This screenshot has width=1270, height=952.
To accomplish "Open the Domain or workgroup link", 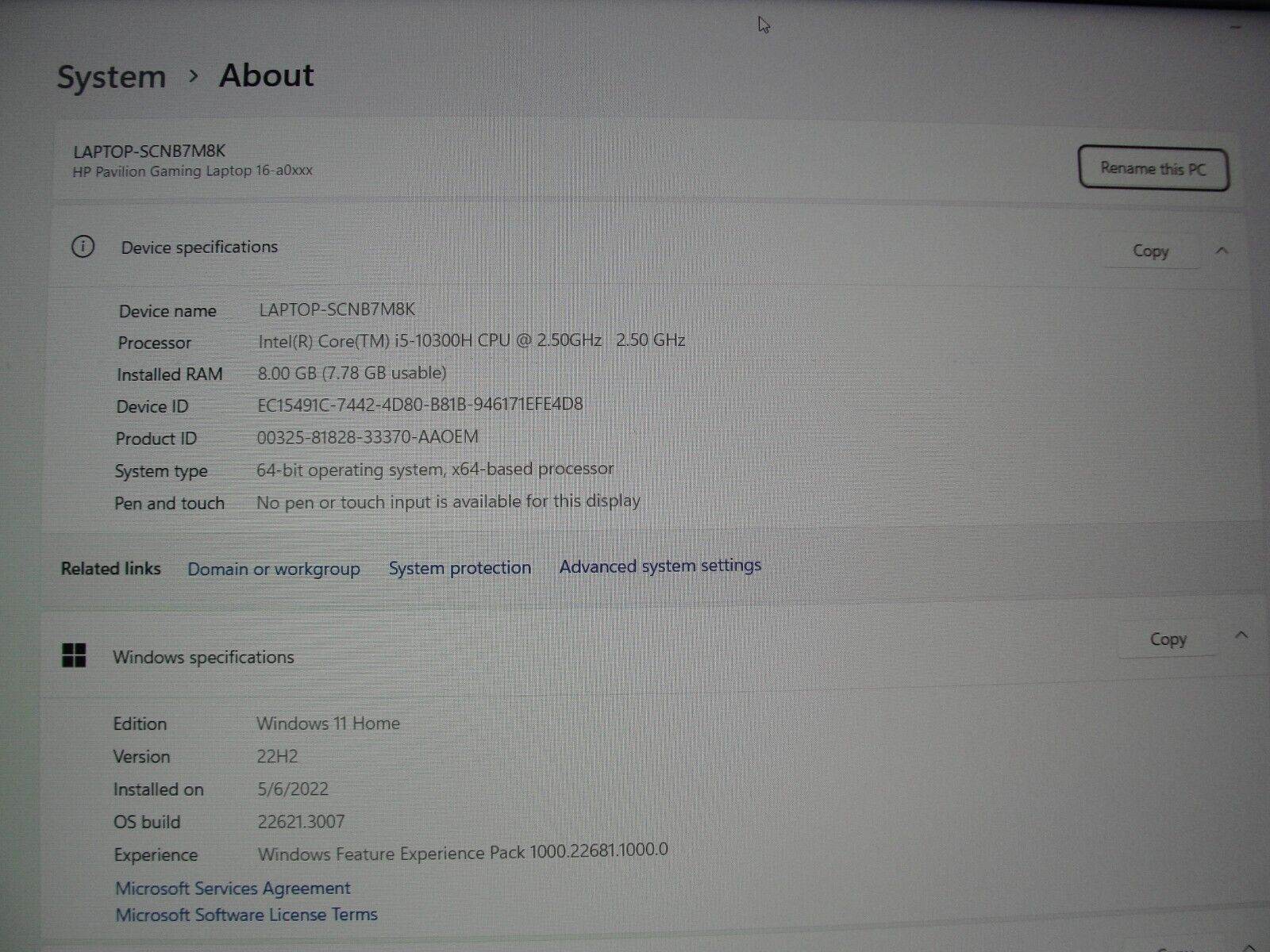I will 273,569.
